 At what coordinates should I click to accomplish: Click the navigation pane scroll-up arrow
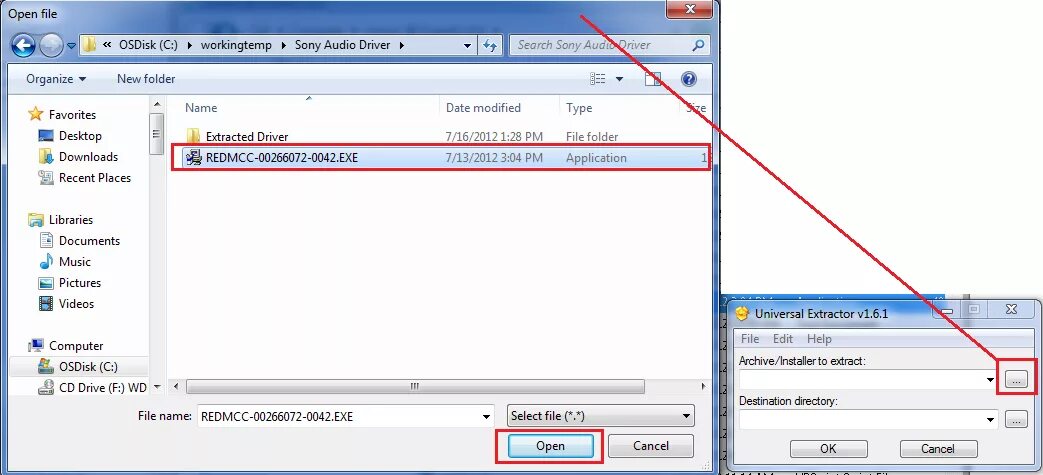[x=157, y=104]
